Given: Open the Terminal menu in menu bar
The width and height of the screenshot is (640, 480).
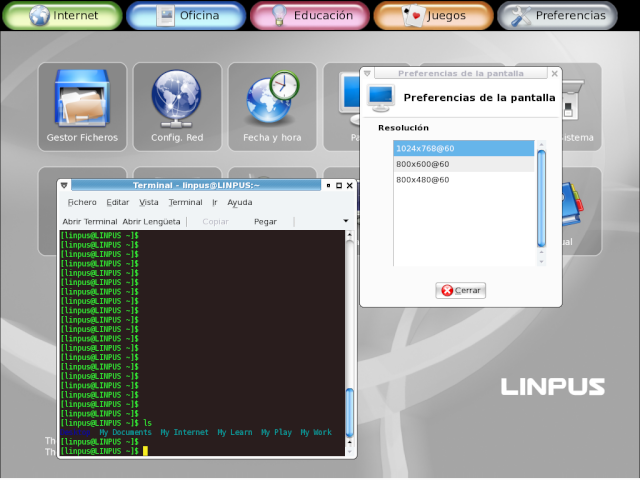Looking at the screenshot, I should 185,202.
